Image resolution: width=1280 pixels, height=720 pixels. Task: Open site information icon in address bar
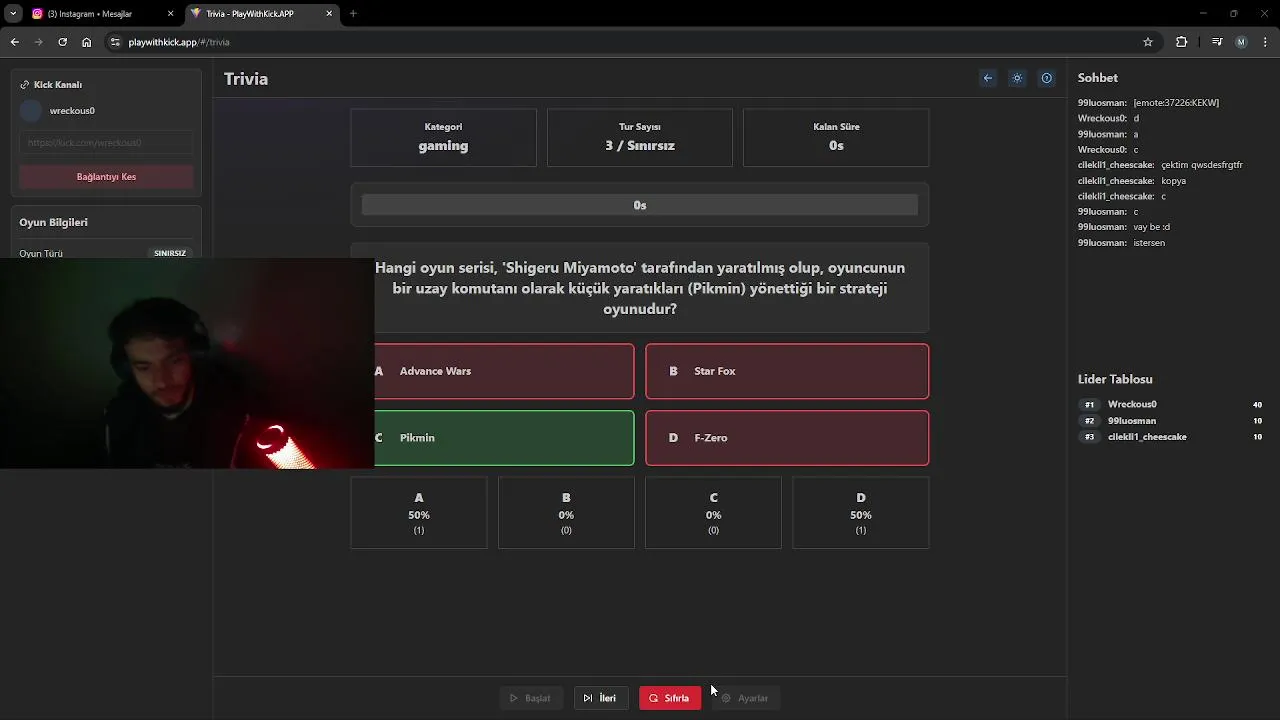(x=115, y=42)
